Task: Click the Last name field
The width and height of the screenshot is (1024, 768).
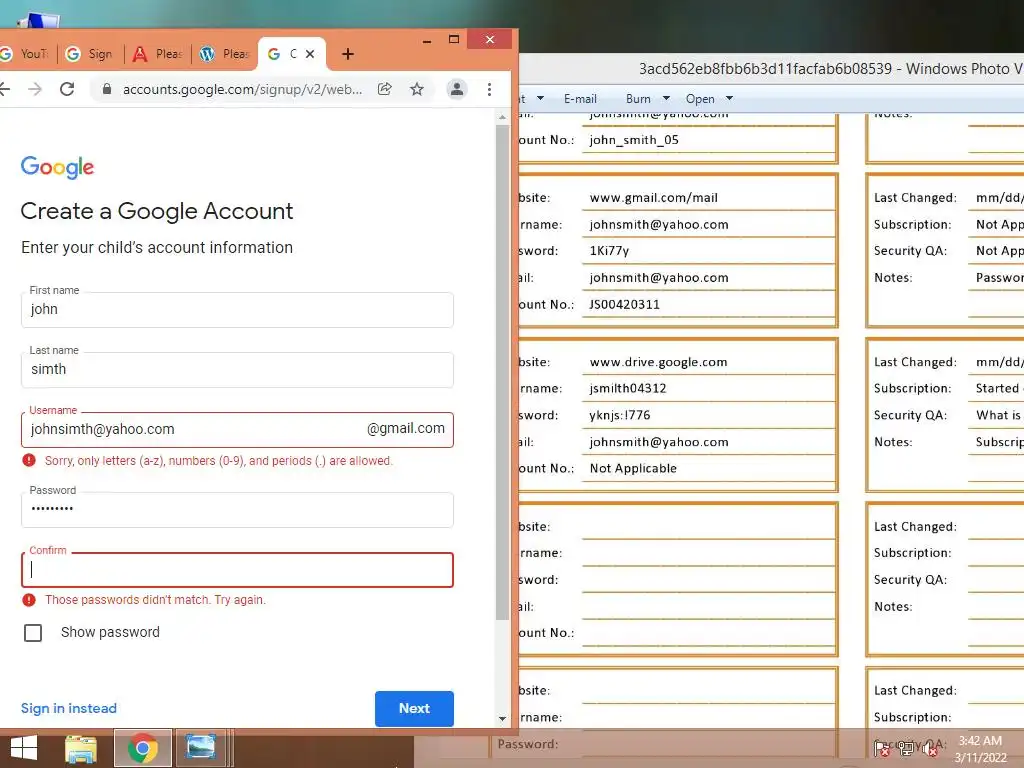Action: click(x=237, y=370)
